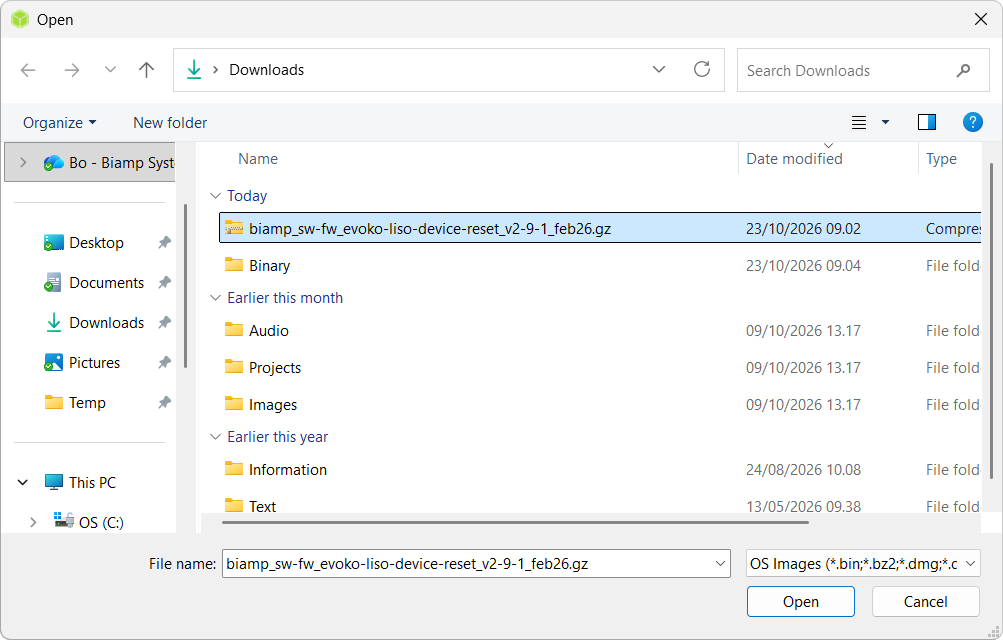The image size is (1003, 640).
Task: Expand the Bo - Biamp Syst OneDrive node
Action: 24,162
